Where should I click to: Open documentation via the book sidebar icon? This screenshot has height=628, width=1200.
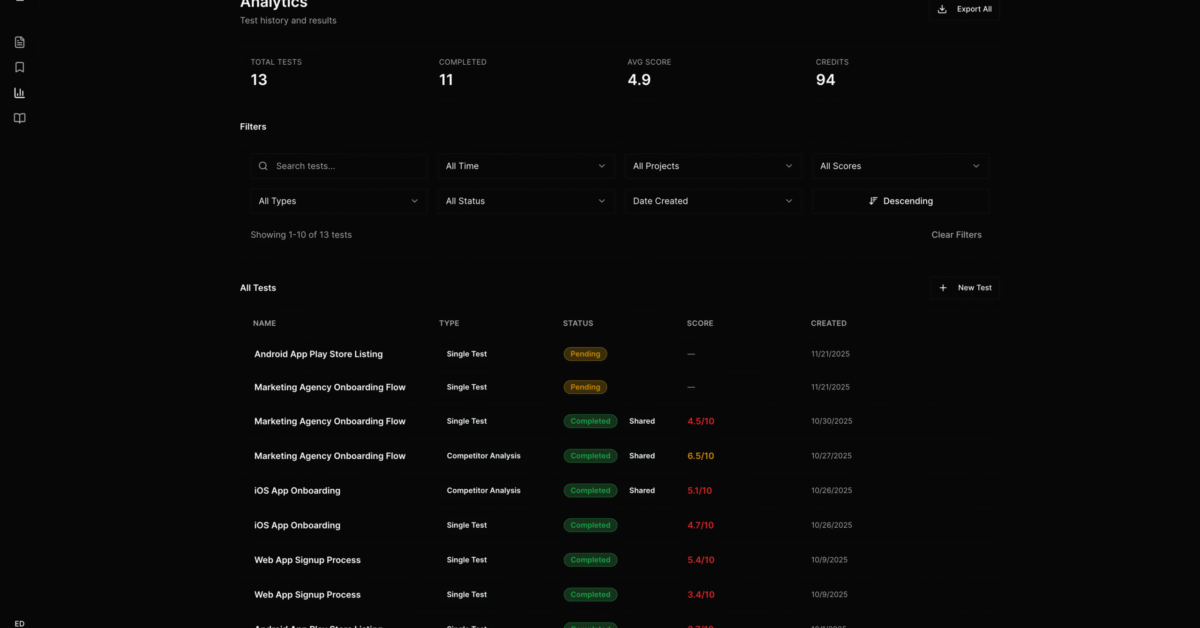[18, 118]
